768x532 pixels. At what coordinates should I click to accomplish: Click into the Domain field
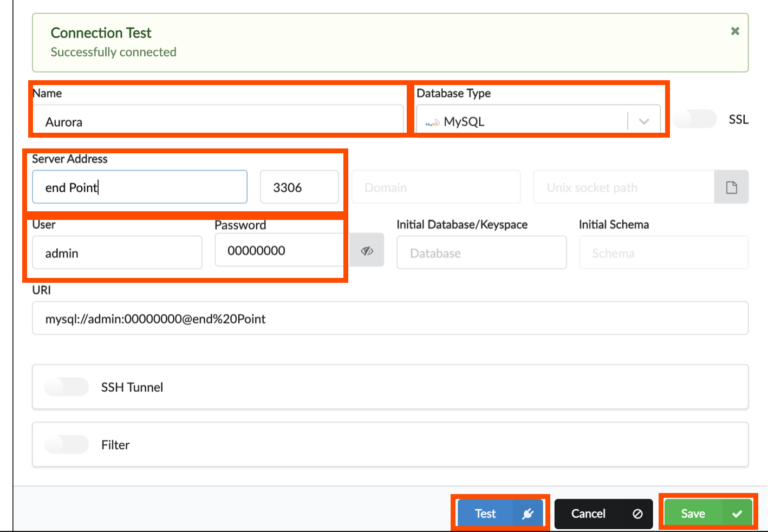(x=436, y=187)
